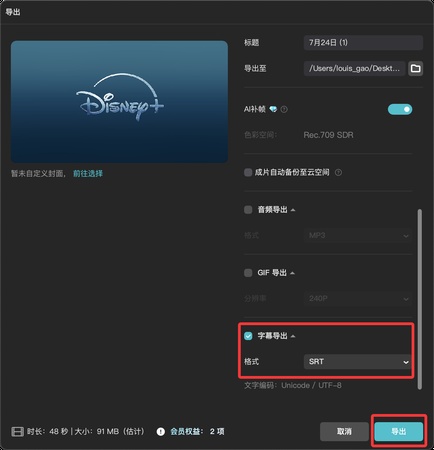The height and width of the screenshot is (450, 434).
Task: Click the 取消 cancel button
Action: [x=344, y=431]
